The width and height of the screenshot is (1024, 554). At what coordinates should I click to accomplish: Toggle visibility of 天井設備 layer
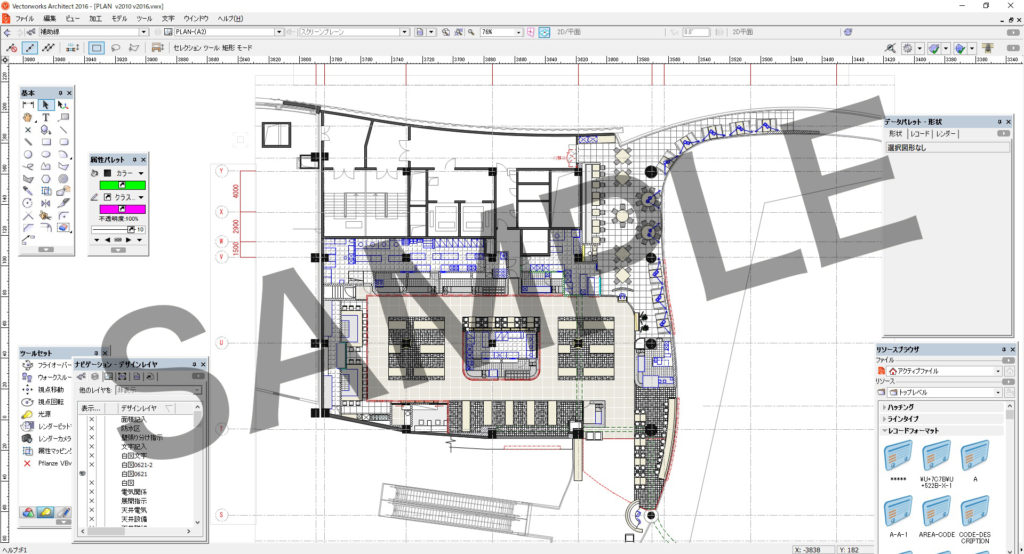tap(91, 519)
